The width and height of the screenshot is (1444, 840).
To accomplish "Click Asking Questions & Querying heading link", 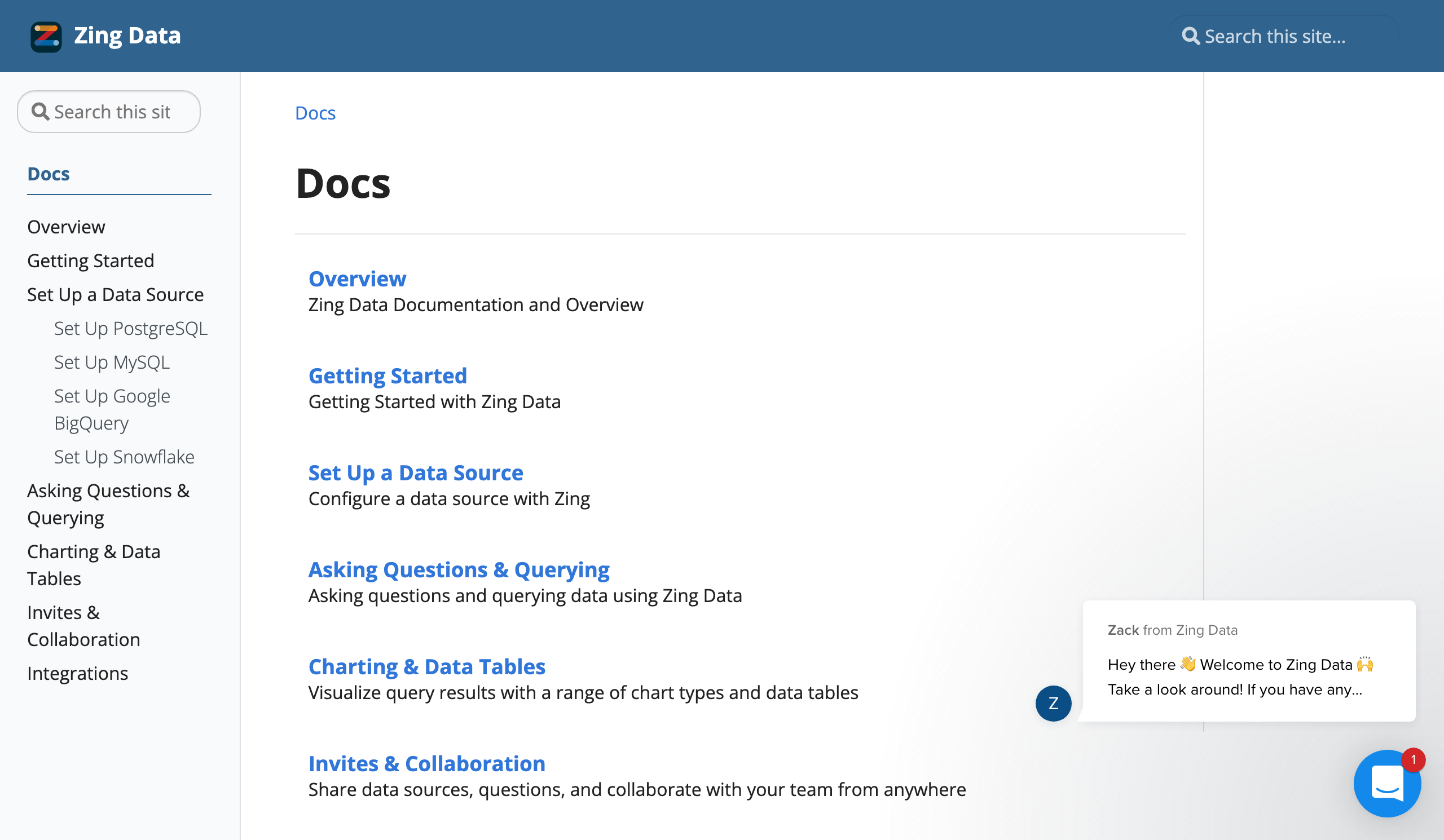I will [459, 570].
